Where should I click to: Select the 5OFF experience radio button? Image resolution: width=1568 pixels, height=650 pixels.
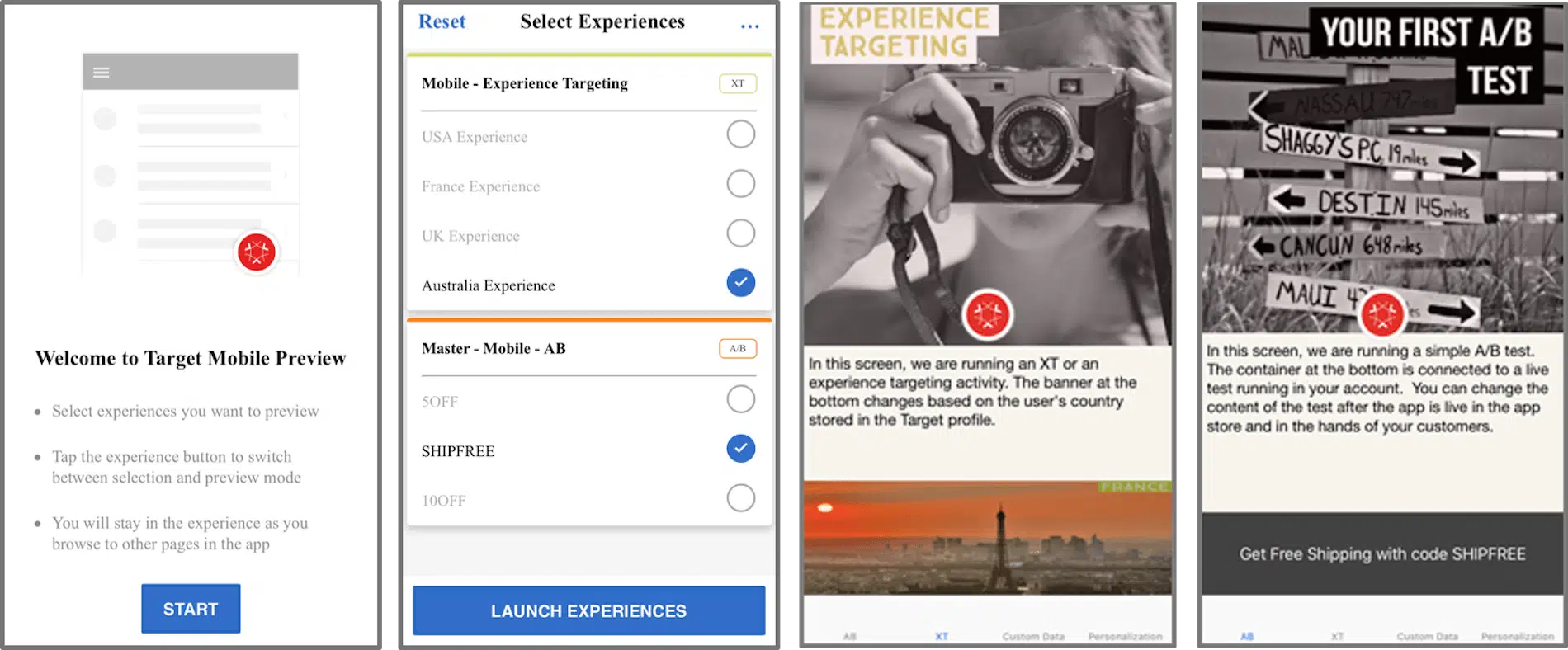coord(740,399)
